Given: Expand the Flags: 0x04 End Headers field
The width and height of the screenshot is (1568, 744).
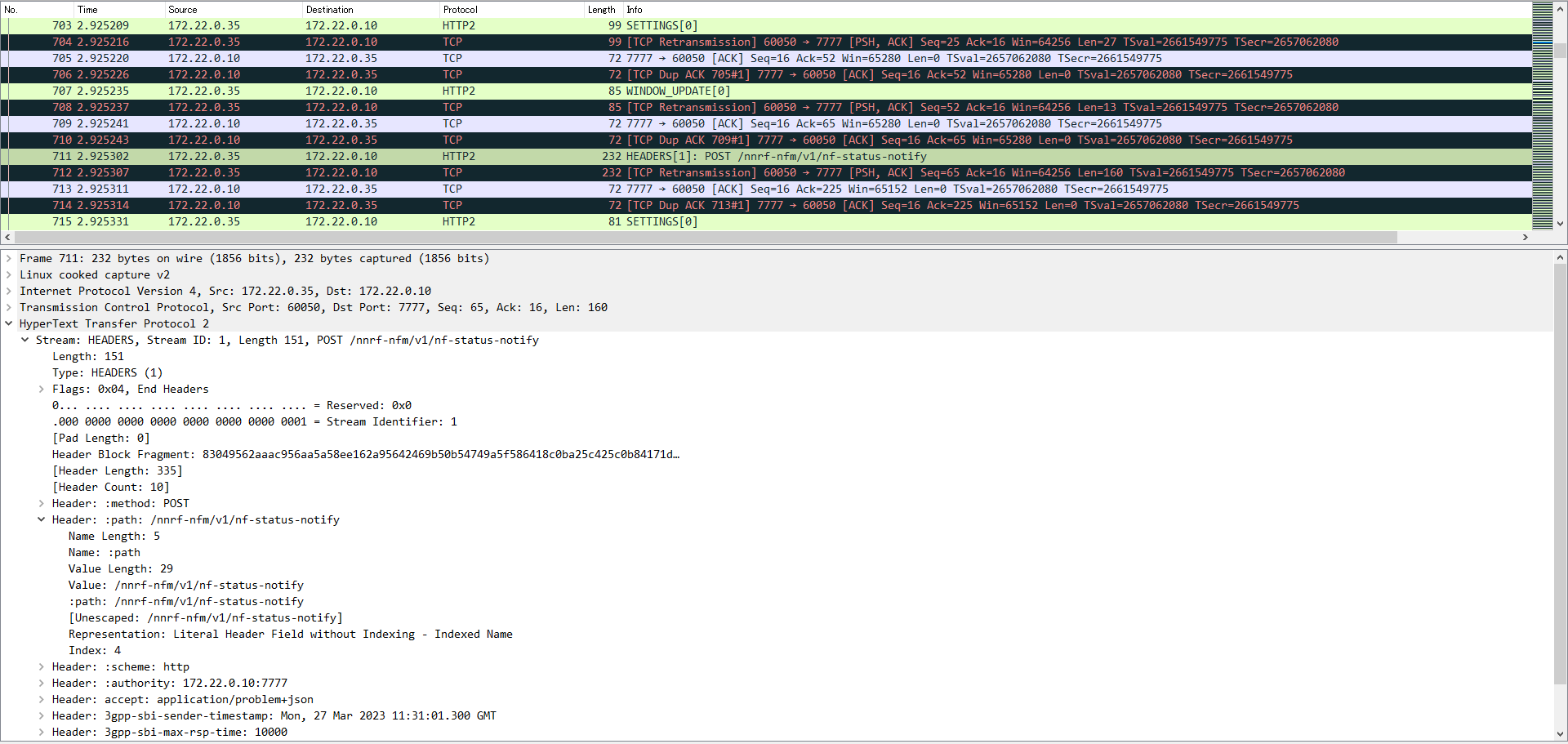Looking at the screenshot, I should pos(42,389).
